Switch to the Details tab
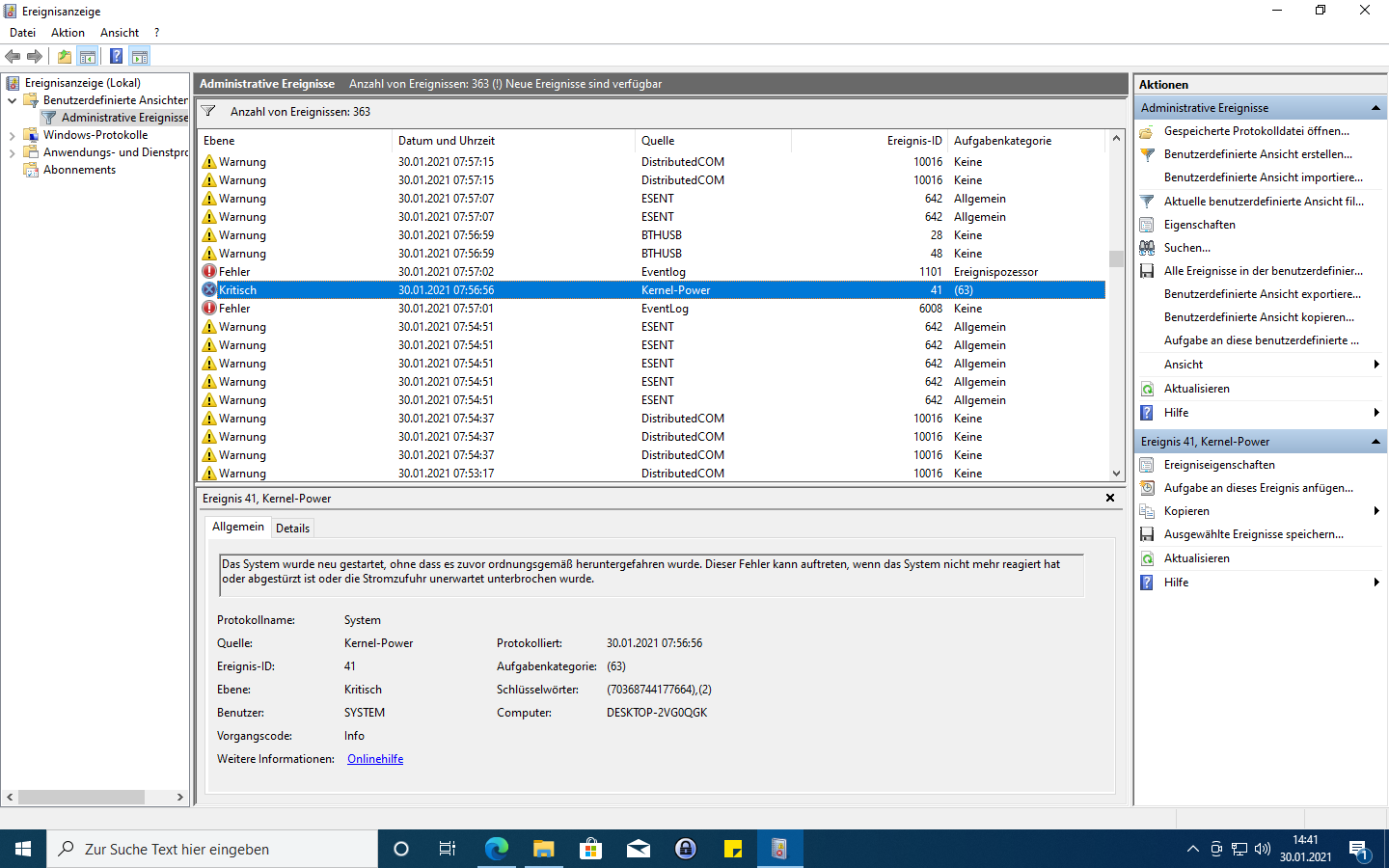 [x=292, y=529]
